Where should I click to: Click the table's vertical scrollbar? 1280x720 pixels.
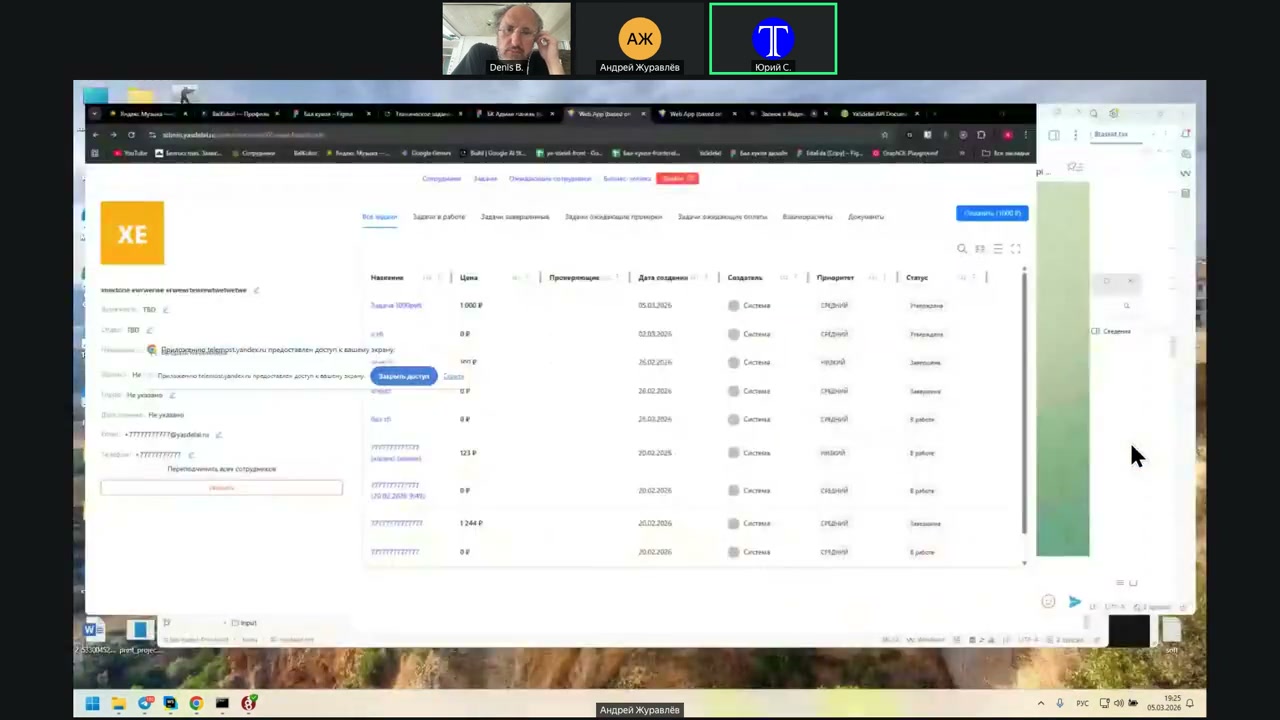[x=1024, y=400]
